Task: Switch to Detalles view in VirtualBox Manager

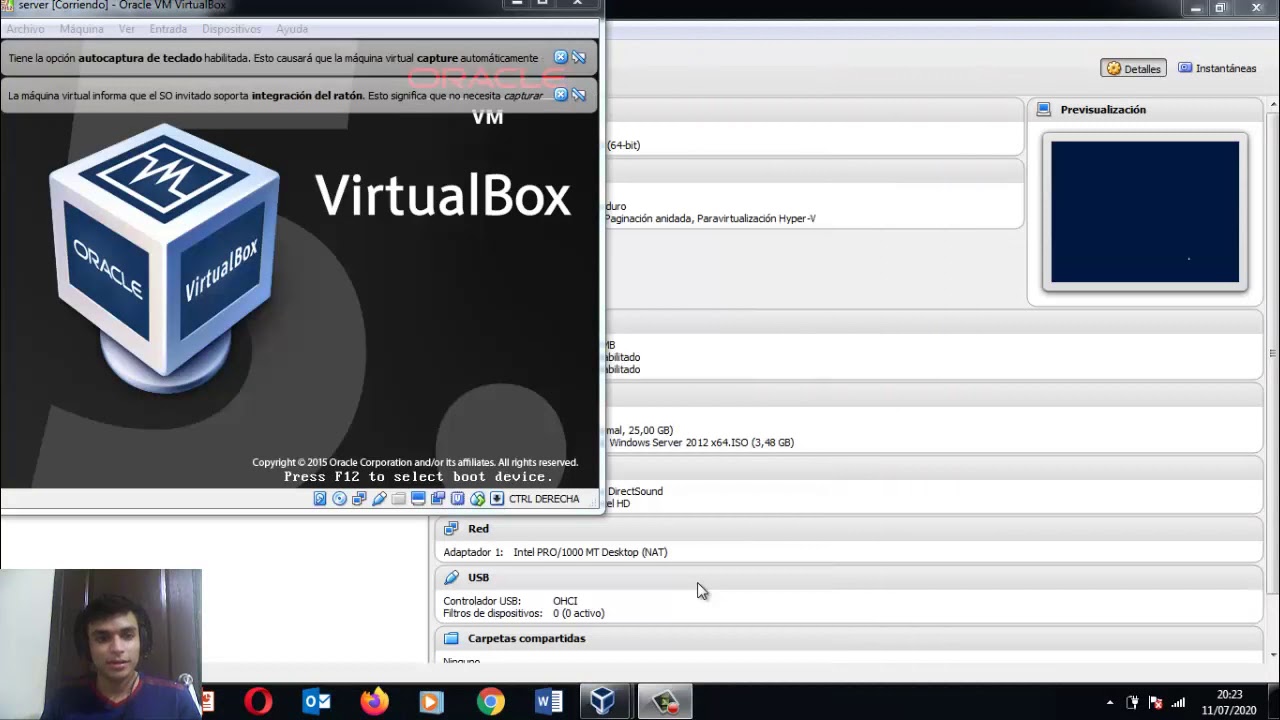Action: 1133,68
